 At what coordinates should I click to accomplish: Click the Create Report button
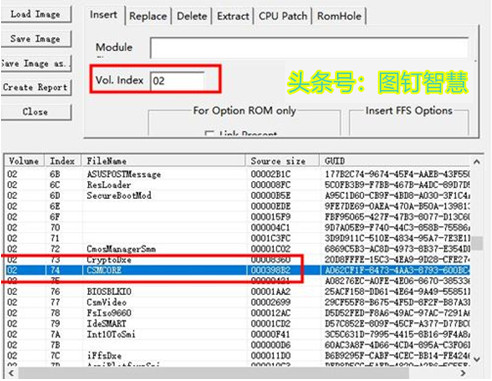click(x=35, y=87)
